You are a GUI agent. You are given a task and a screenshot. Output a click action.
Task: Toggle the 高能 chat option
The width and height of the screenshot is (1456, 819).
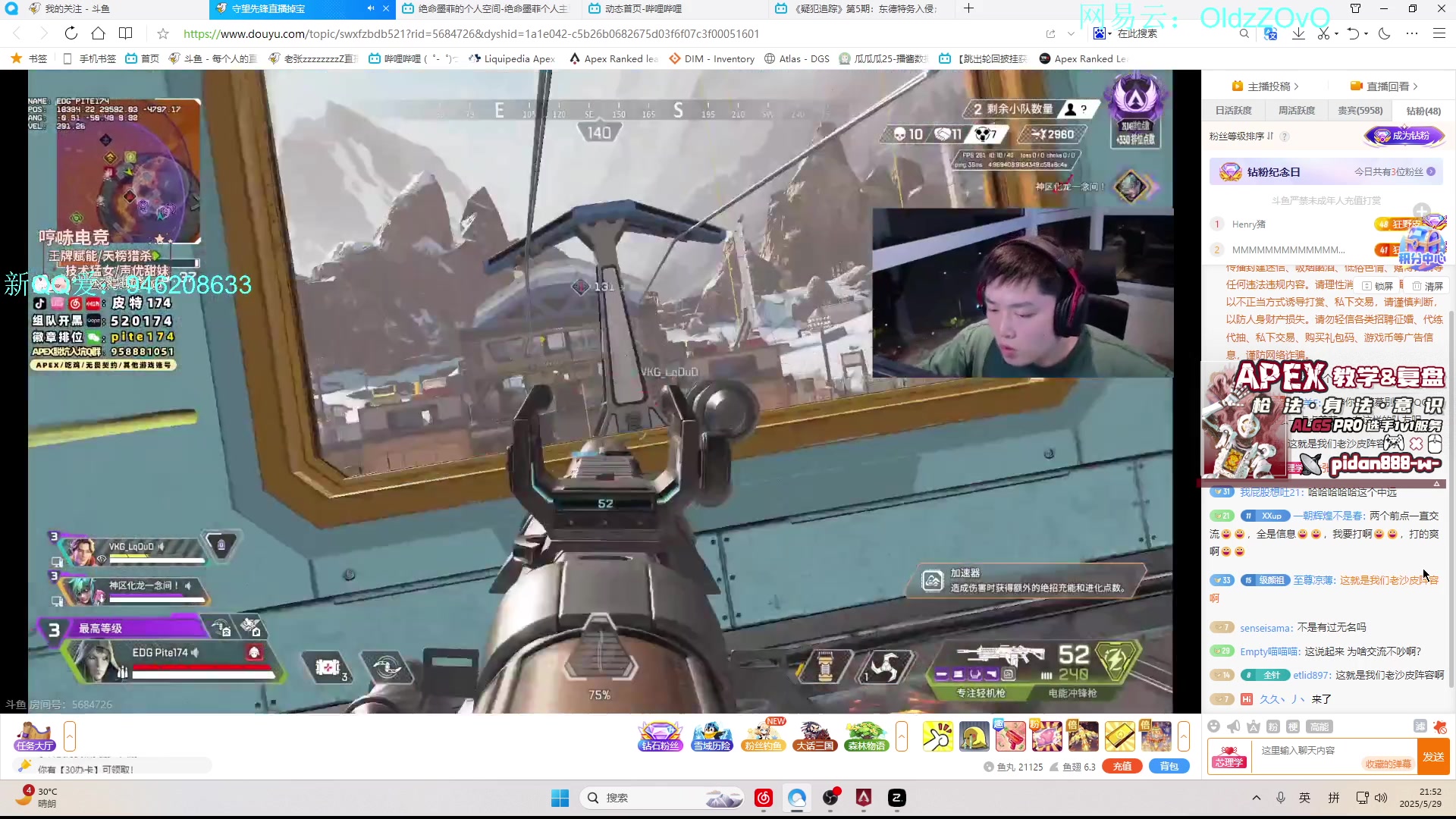pos(1319,726)
